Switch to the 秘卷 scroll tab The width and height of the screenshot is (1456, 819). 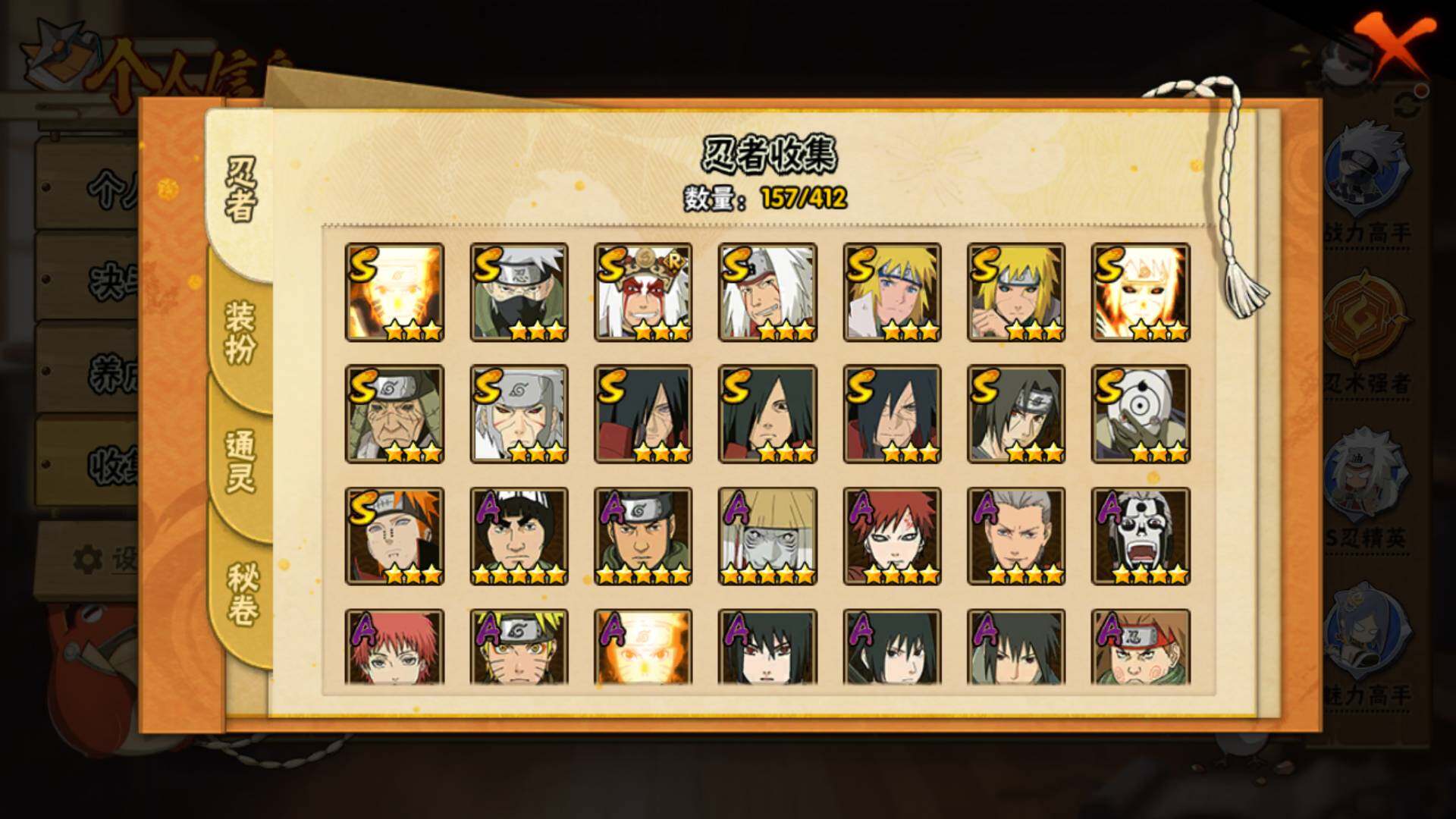tap(243, 594)
